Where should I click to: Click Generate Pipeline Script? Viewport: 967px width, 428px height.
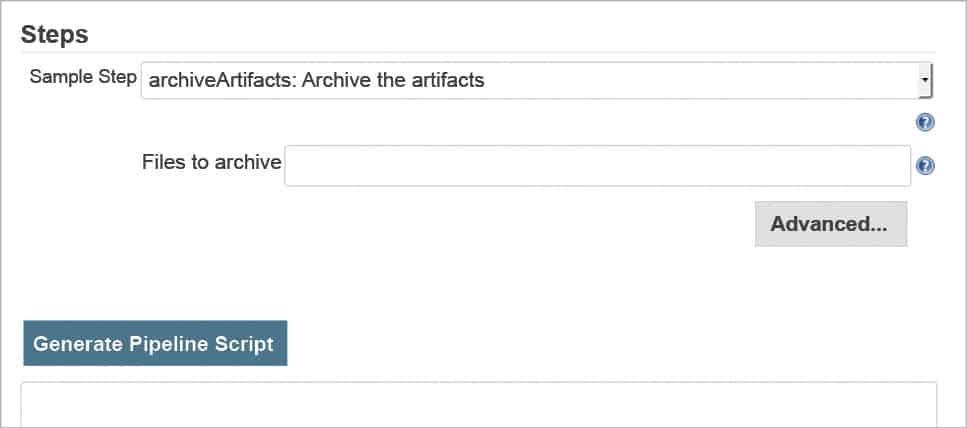pos(154,344)
